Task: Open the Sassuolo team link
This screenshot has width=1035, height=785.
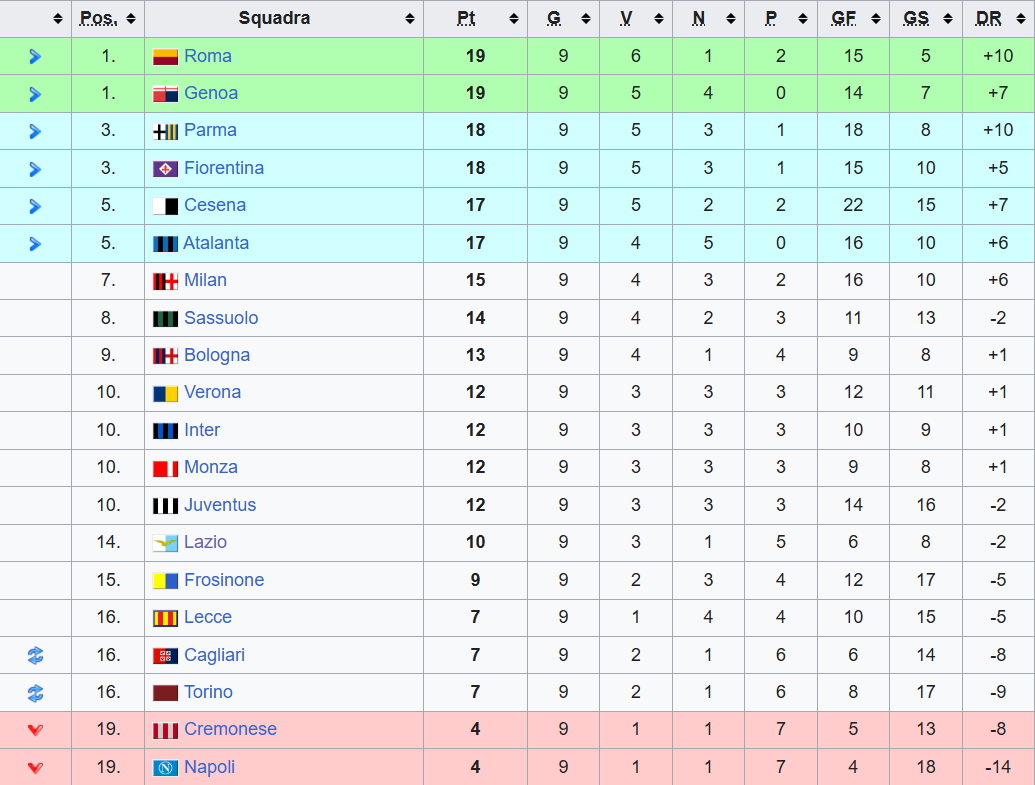Action: 221,318
